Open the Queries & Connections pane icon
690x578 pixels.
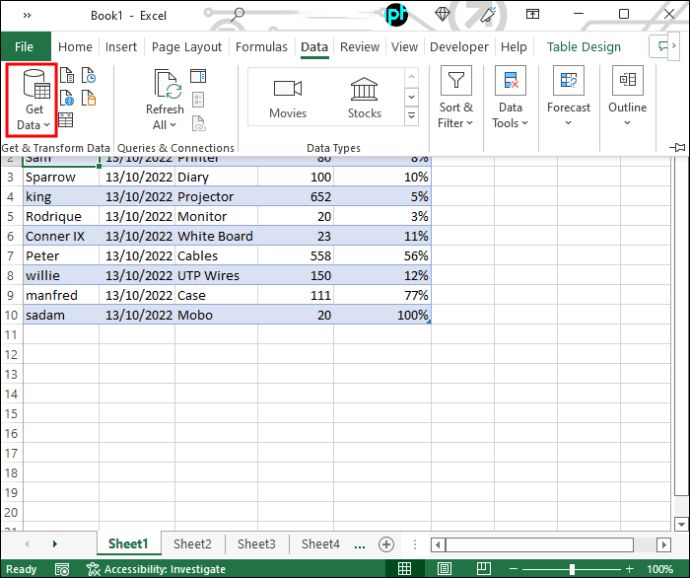coord(198,76)
